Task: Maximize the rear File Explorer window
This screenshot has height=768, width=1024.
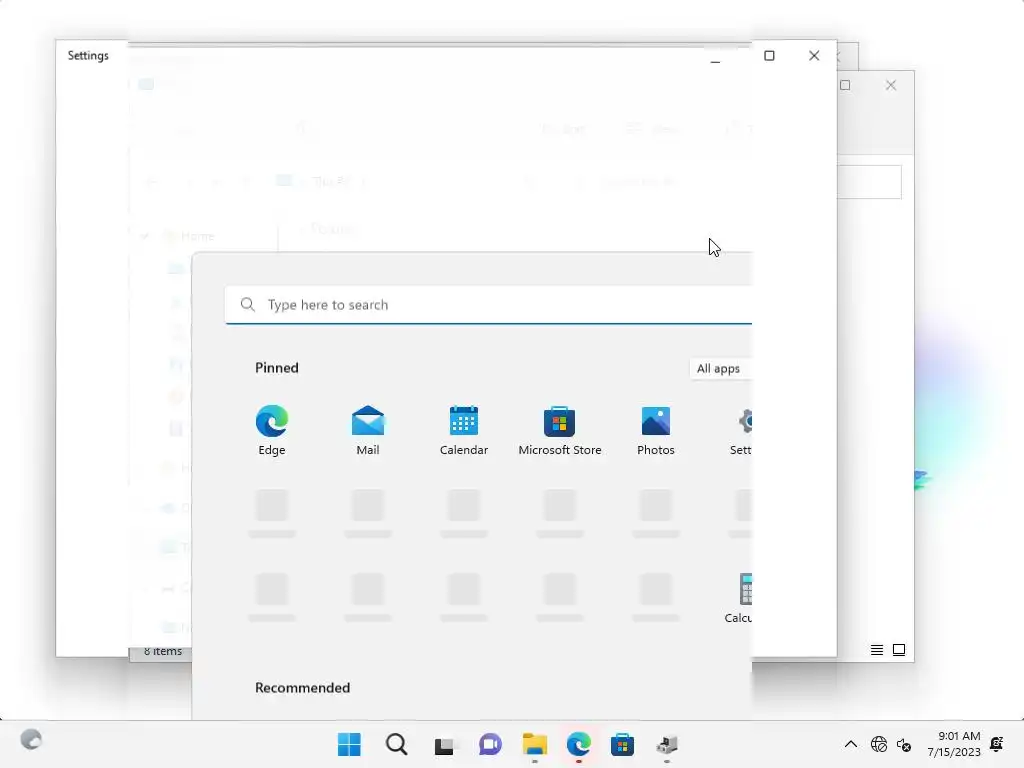Action: pos(845,86)
